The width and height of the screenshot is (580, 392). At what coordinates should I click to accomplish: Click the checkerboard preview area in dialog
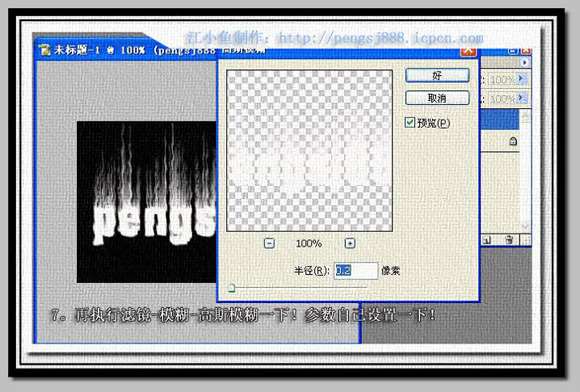[x=309, y=151]
